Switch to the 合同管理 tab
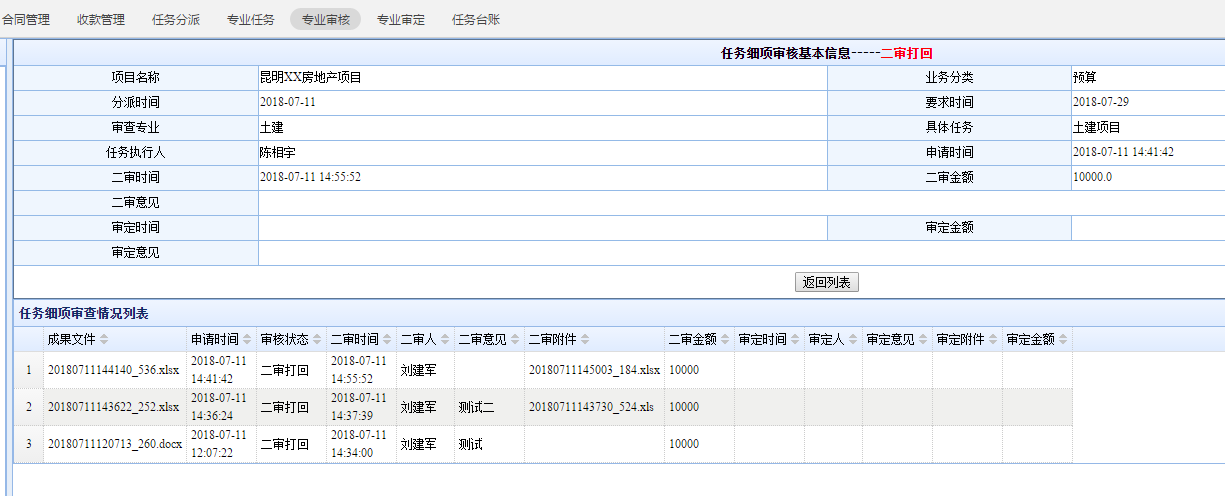 pos(26,19)
